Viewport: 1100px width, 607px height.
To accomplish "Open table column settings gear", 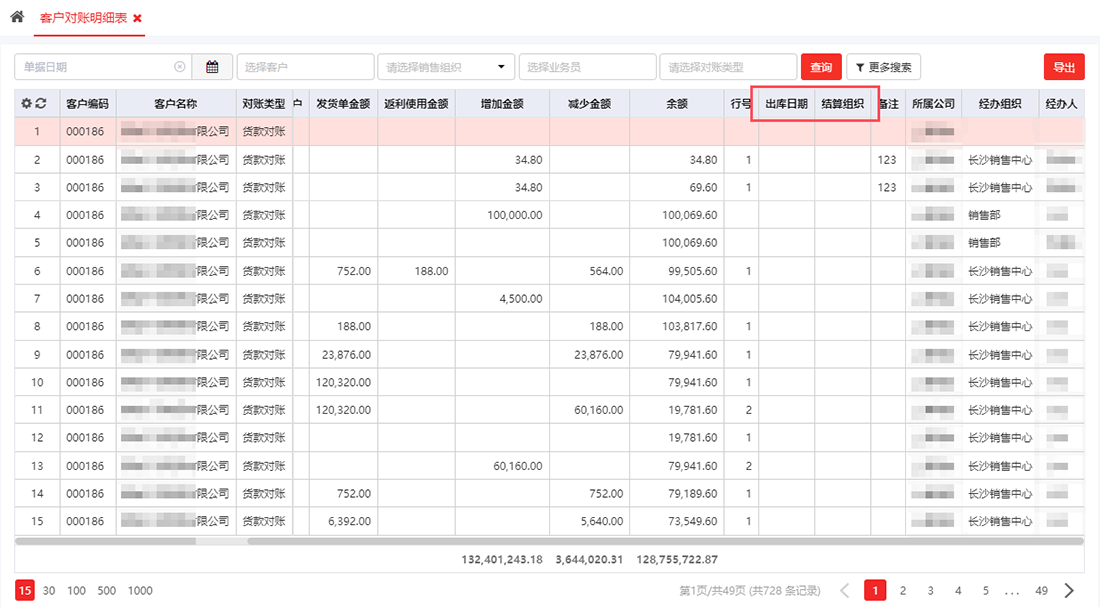I will tap(27, 103).
